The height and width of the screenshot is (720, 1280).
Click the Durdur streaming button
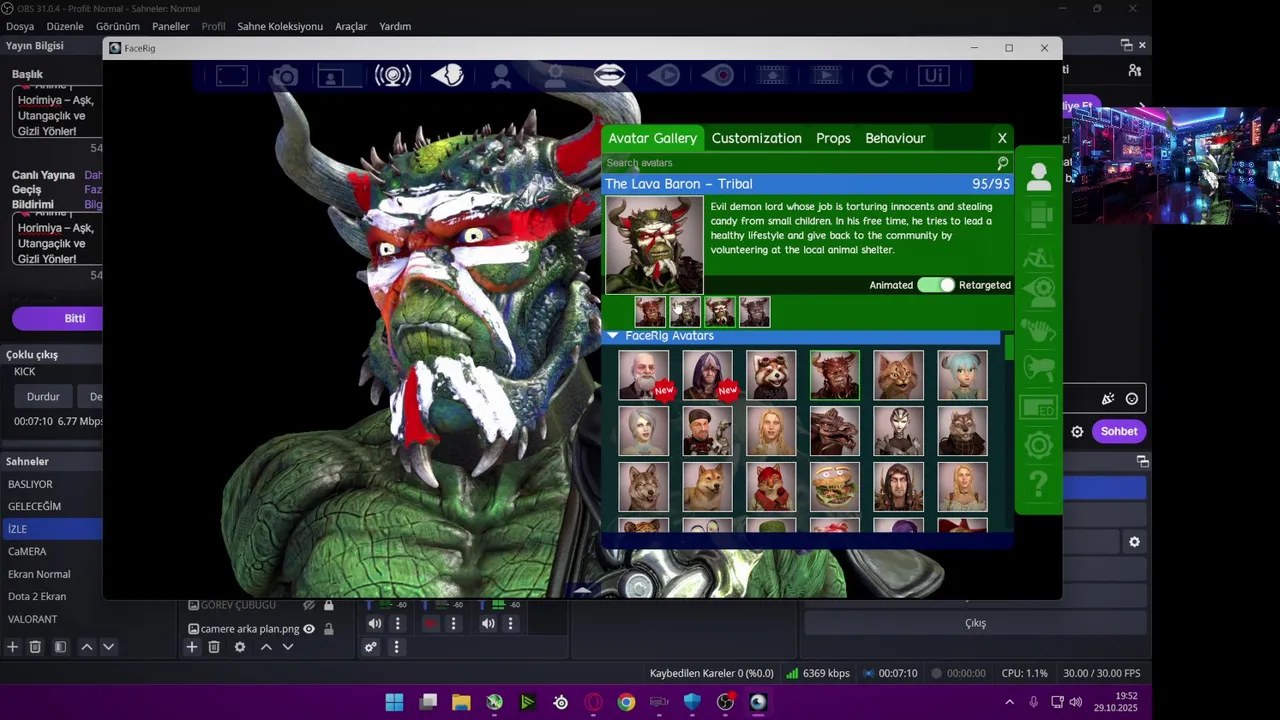point(43,397)
